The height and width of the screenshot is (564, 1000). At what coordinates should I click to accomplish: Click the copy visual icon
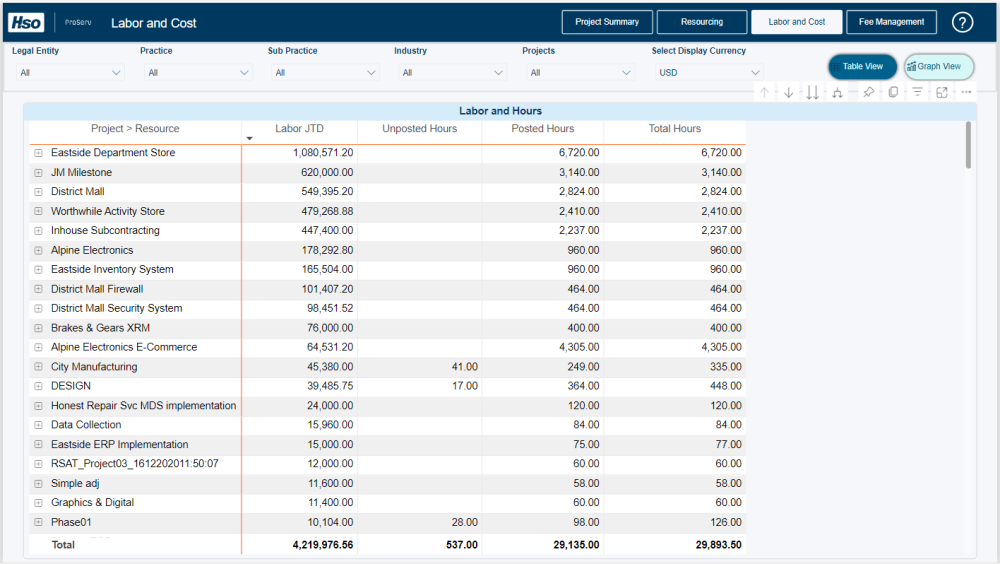click(x=893, y=92)
